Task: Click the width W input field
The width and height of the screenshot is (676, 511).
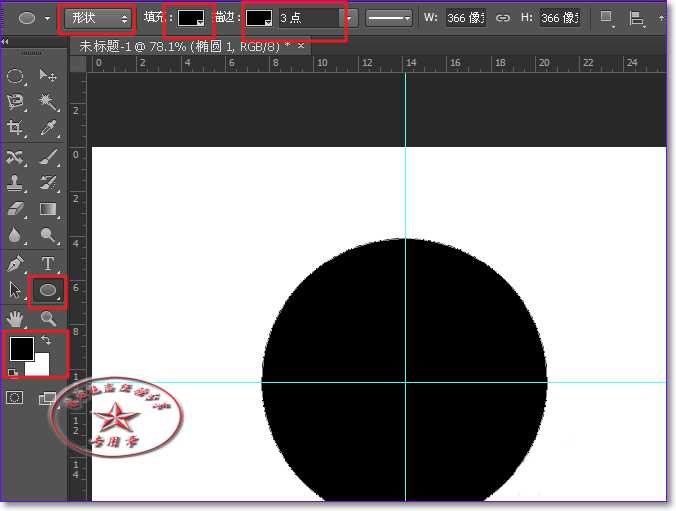Action: pos(466,18)
